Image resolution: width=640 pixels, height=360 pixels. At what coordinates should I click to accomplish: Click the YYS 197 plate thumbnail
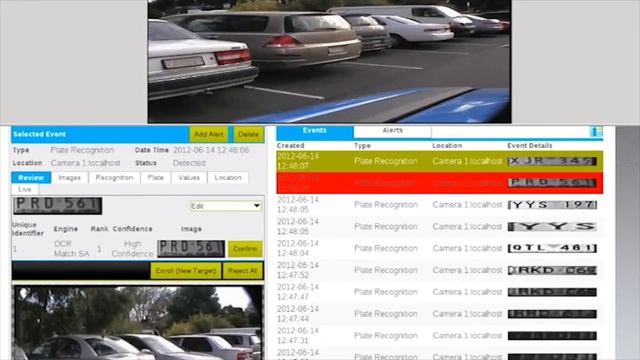[x=552, y=205]
